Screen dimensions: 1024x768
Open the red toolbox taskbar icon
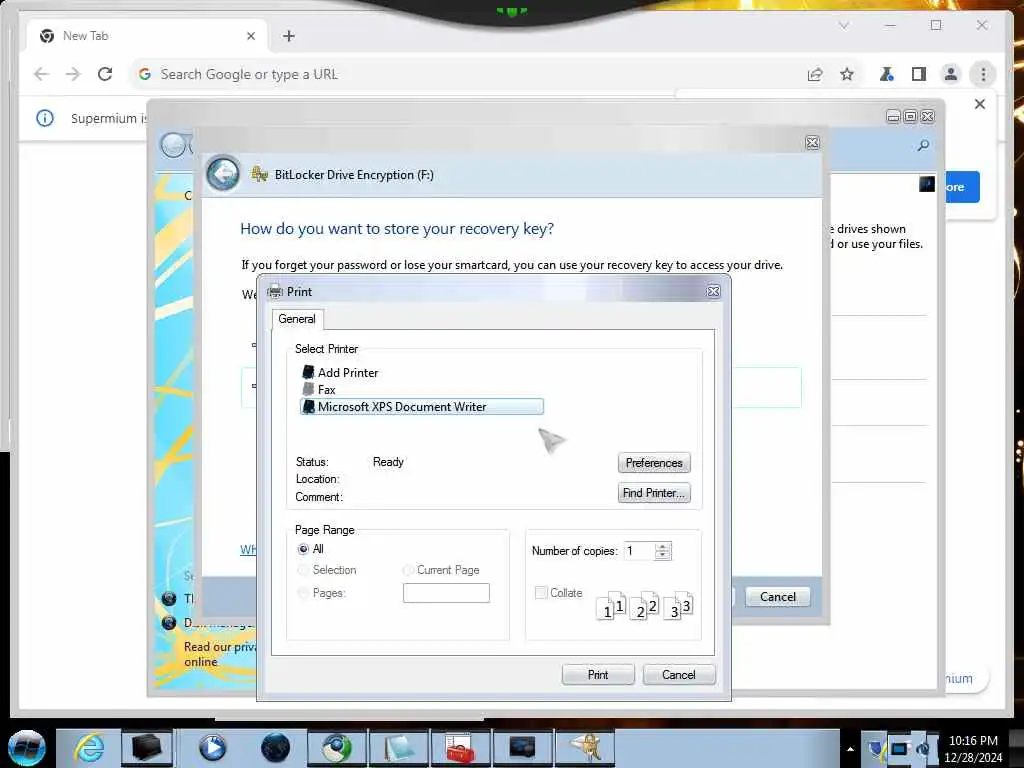pyautogui.click(x=460, y=748)
